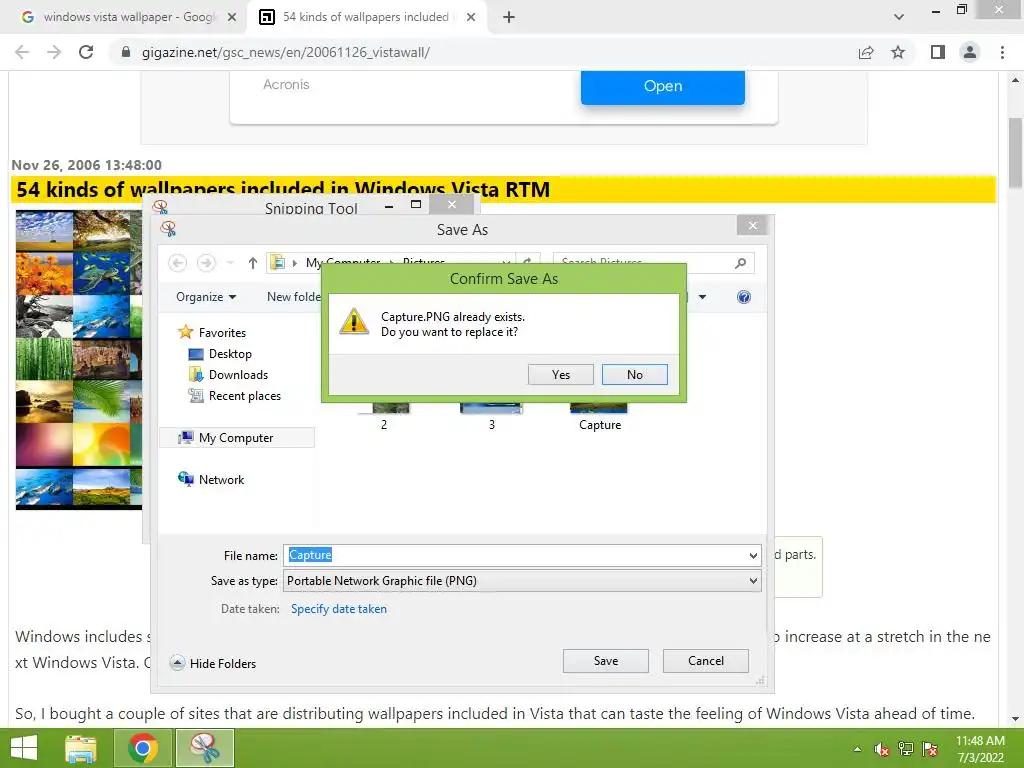
Task: Select file thumbnail named 3
Action: coord(491,408)
